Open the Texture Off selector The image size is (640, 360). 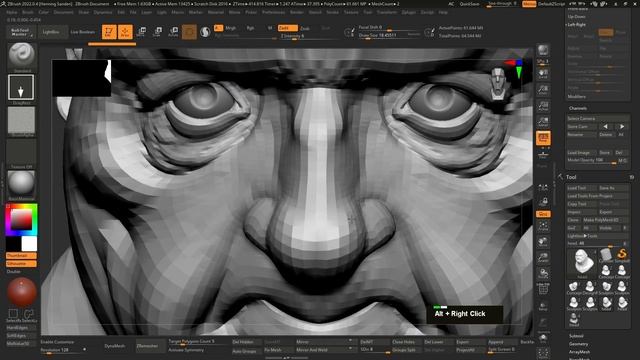[21, 152]
